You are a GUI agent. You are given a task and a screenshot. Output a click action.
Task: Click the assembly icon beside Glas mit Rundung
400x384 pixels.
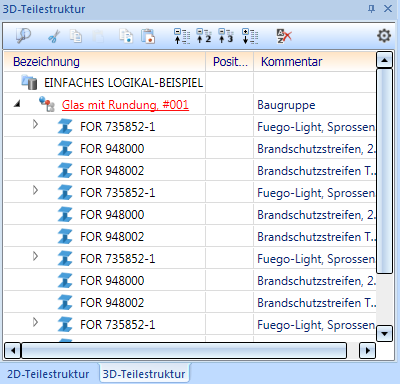pyautogui.click(x=46, y=104)
